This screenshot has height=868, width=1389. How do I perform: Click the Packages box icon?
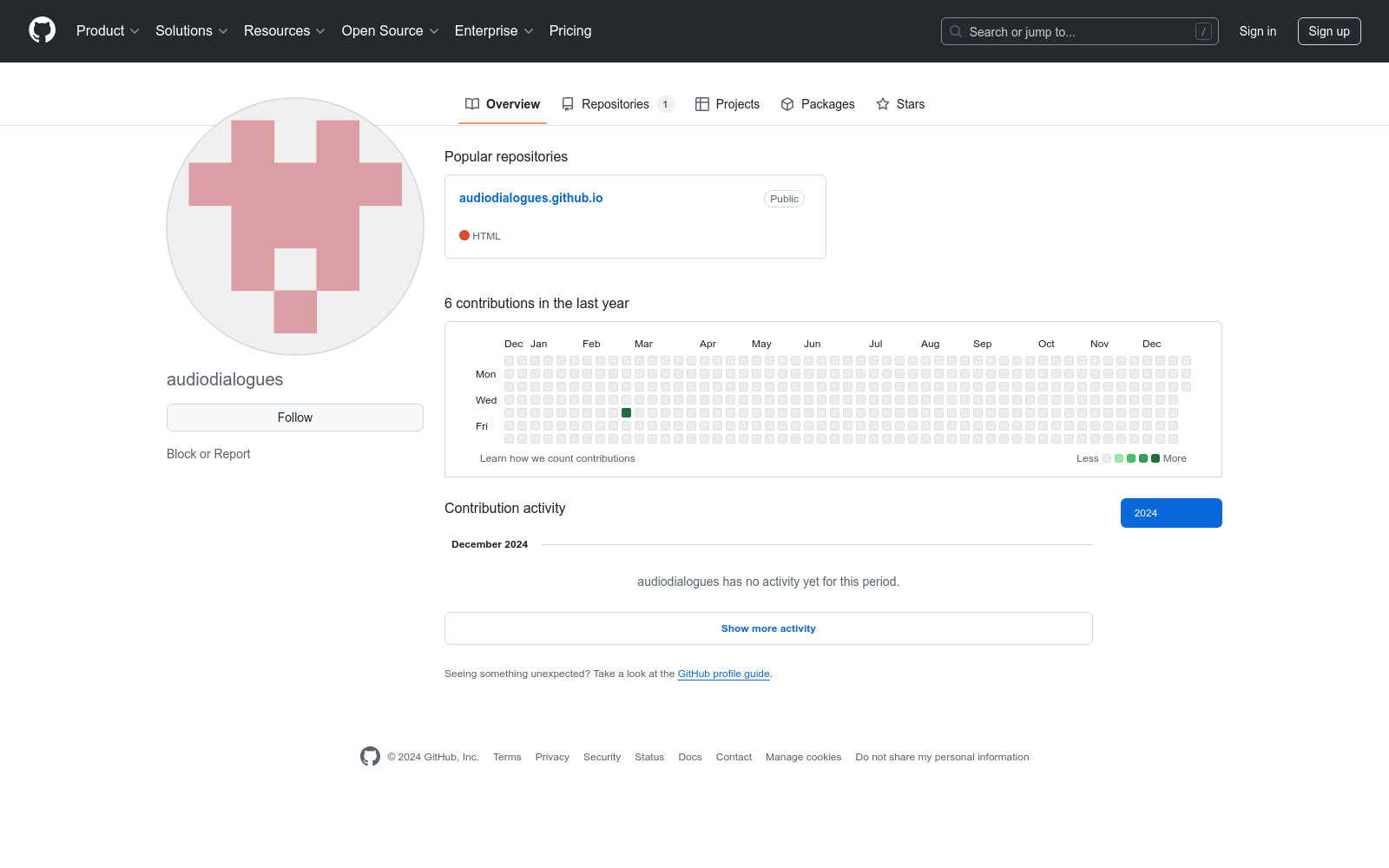(x=787, y=104)
